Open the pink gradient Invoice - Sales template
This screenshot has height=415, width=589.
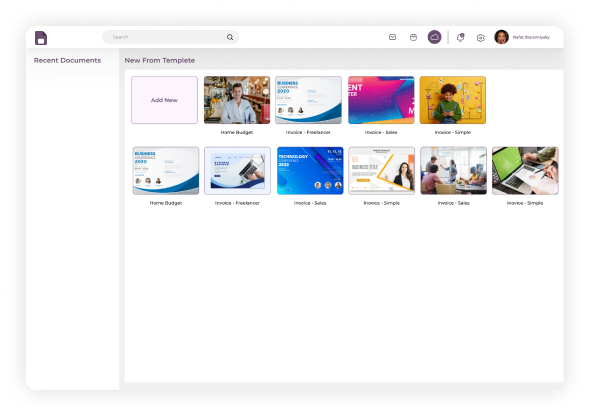click(381, 100)
